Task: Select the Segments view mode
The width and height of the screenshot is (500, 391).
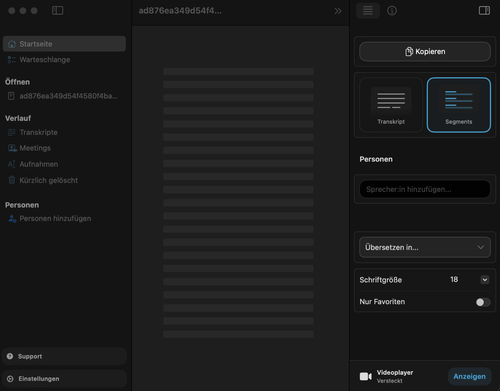Action: coord(459,105)
